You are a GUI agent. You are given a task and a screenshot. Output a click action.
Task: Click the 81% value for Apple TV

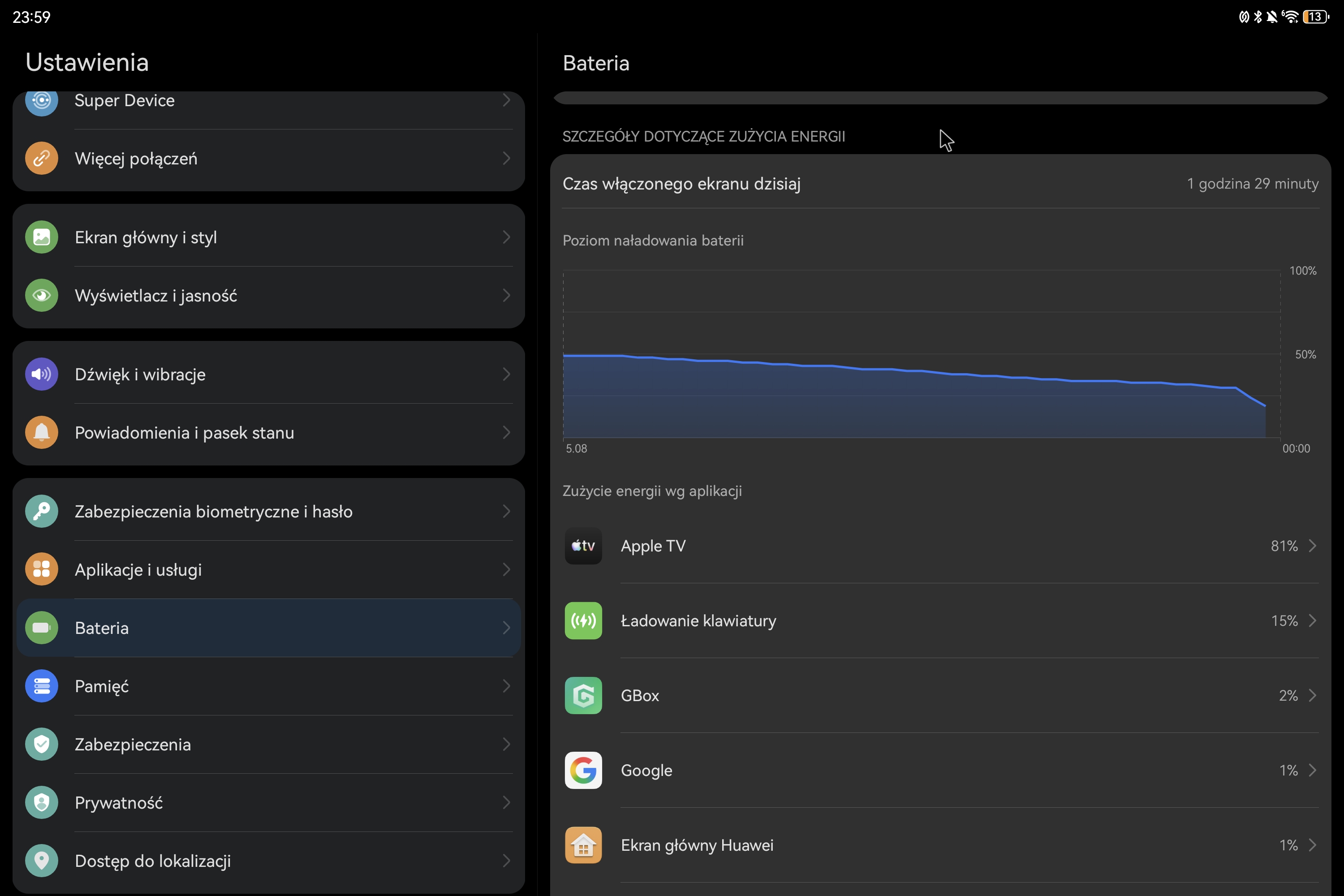1284,546
